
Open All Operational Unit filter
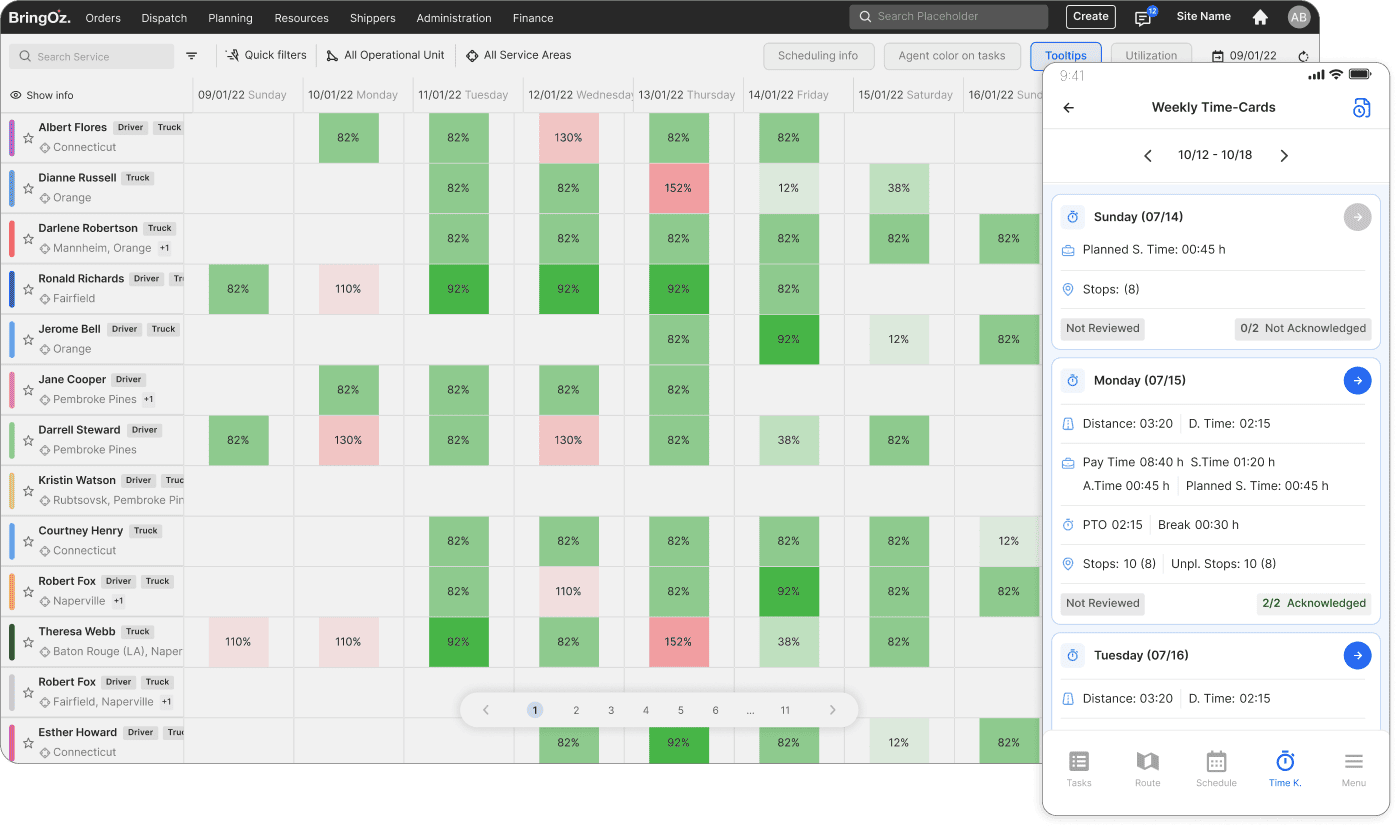point(386,56)
